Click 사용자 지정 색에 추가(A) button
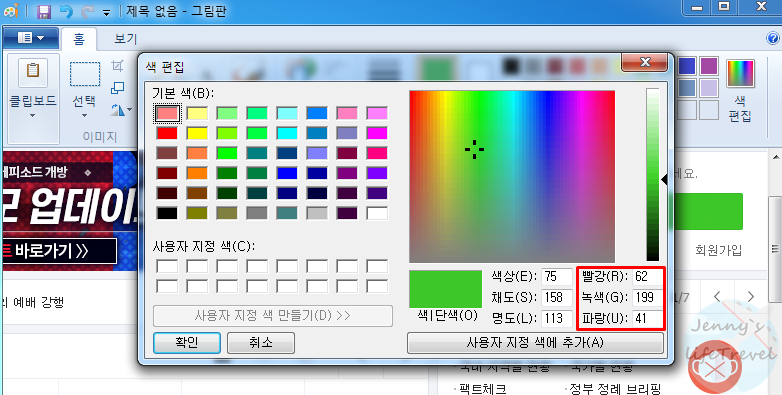Viewport: 782px width, 395px height. [535, 343]
